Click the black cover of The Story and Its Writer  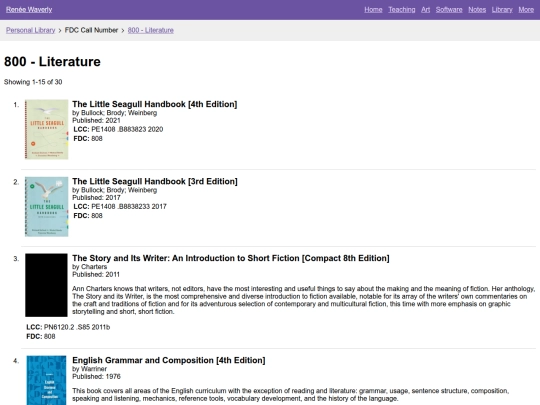pyautogui.click(x=46, y=285)
